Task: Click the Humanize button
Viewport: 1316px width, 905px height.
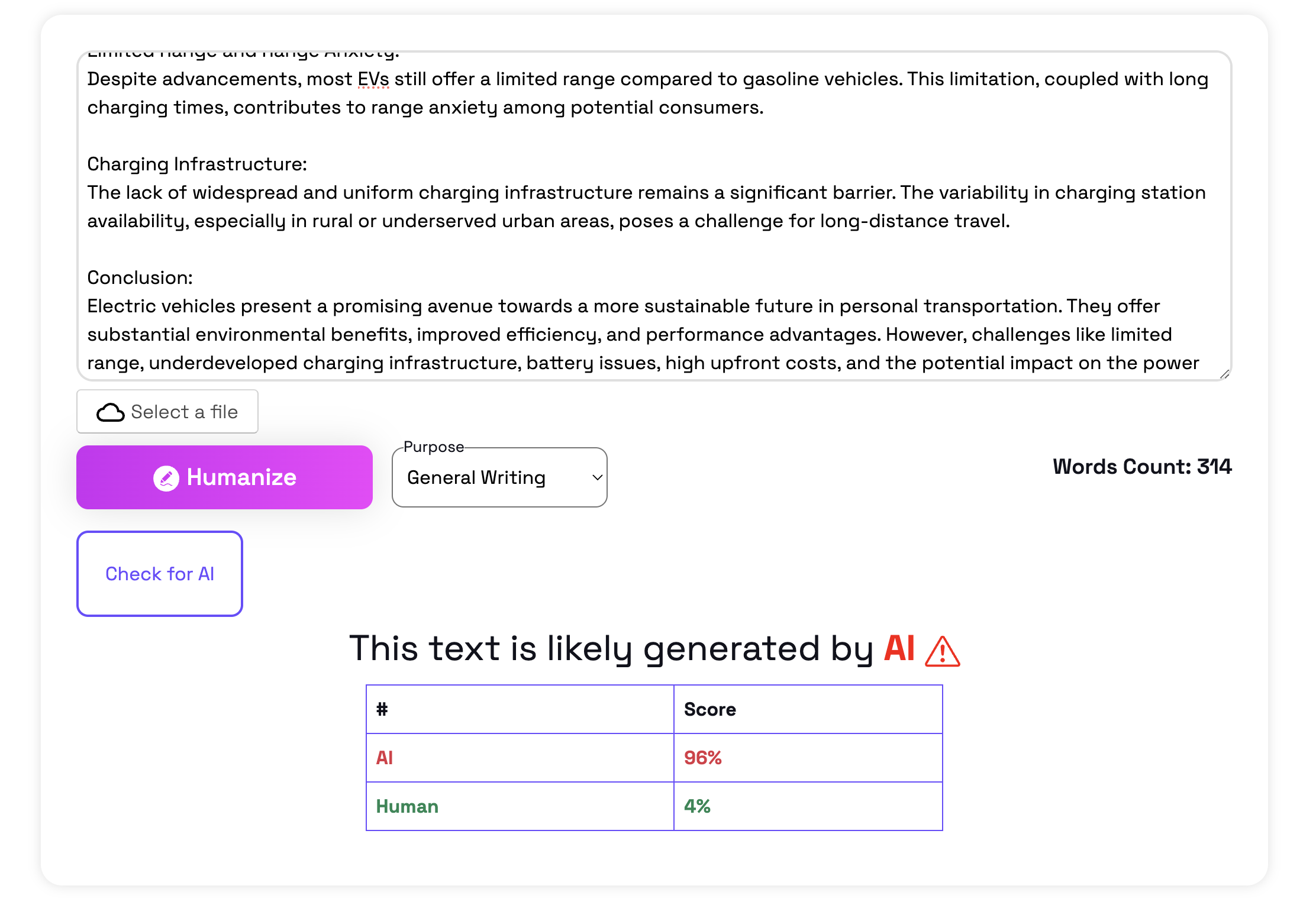Action: pos(224,477)
